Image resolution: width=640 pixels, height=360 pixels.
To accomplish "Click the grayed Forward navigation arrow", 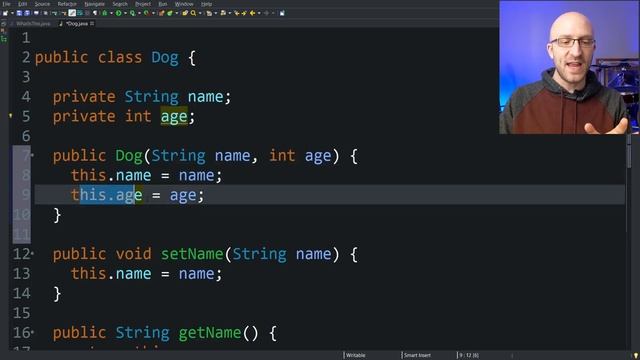I will (267, 13).
